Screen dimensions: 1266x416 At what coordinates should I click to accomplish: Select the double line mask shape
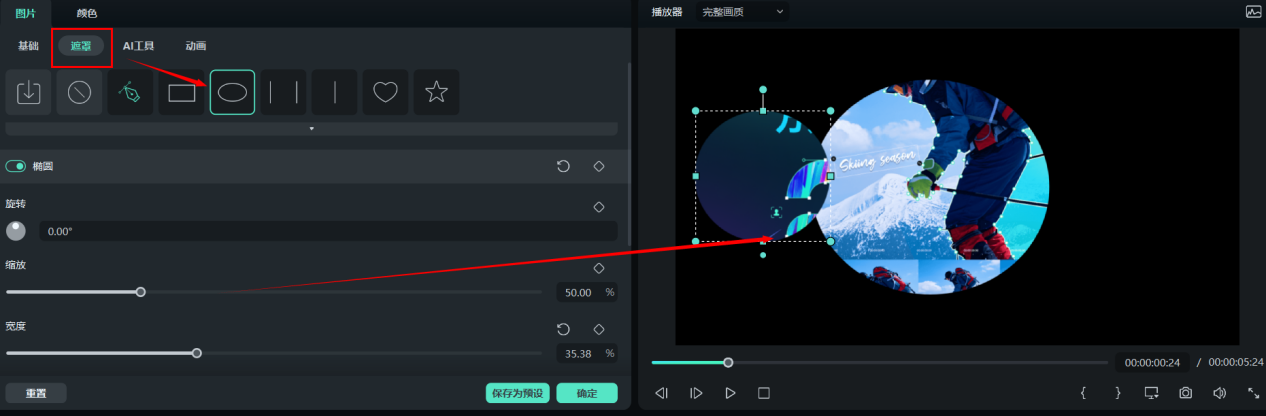pyautogui.click(x=284, y=92)
